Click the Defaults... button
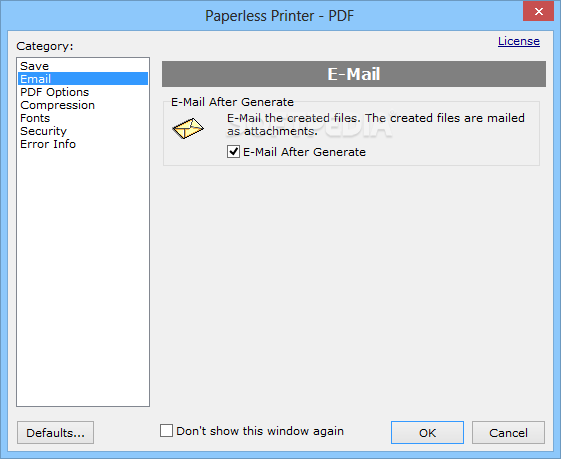The height and width of the screenshot is (459, 561). (x=55, y=433)
